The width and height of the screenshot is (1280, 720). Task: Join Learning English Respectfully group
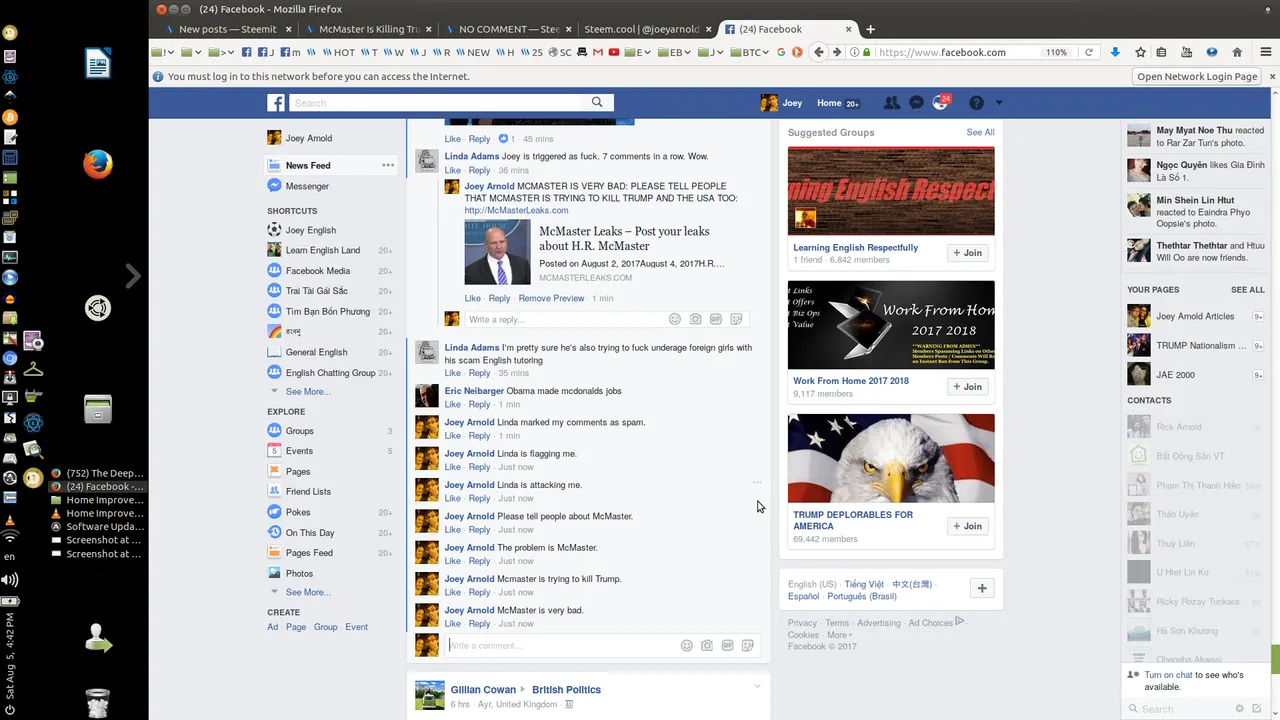[x=968, y=253]
